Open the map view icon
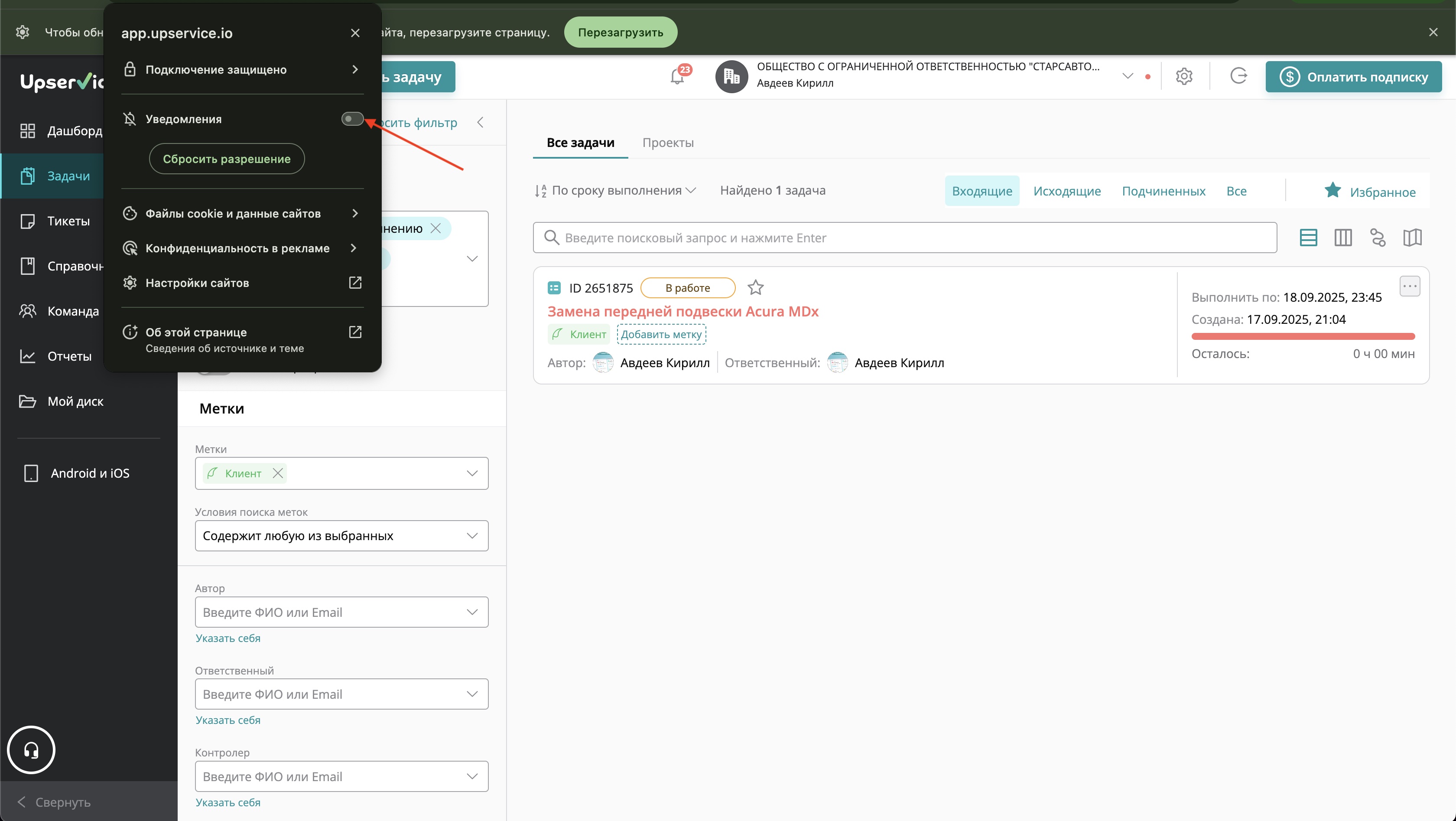Screen dimensions: 1456x821 pyautogui.click(x=1412, y=238)
